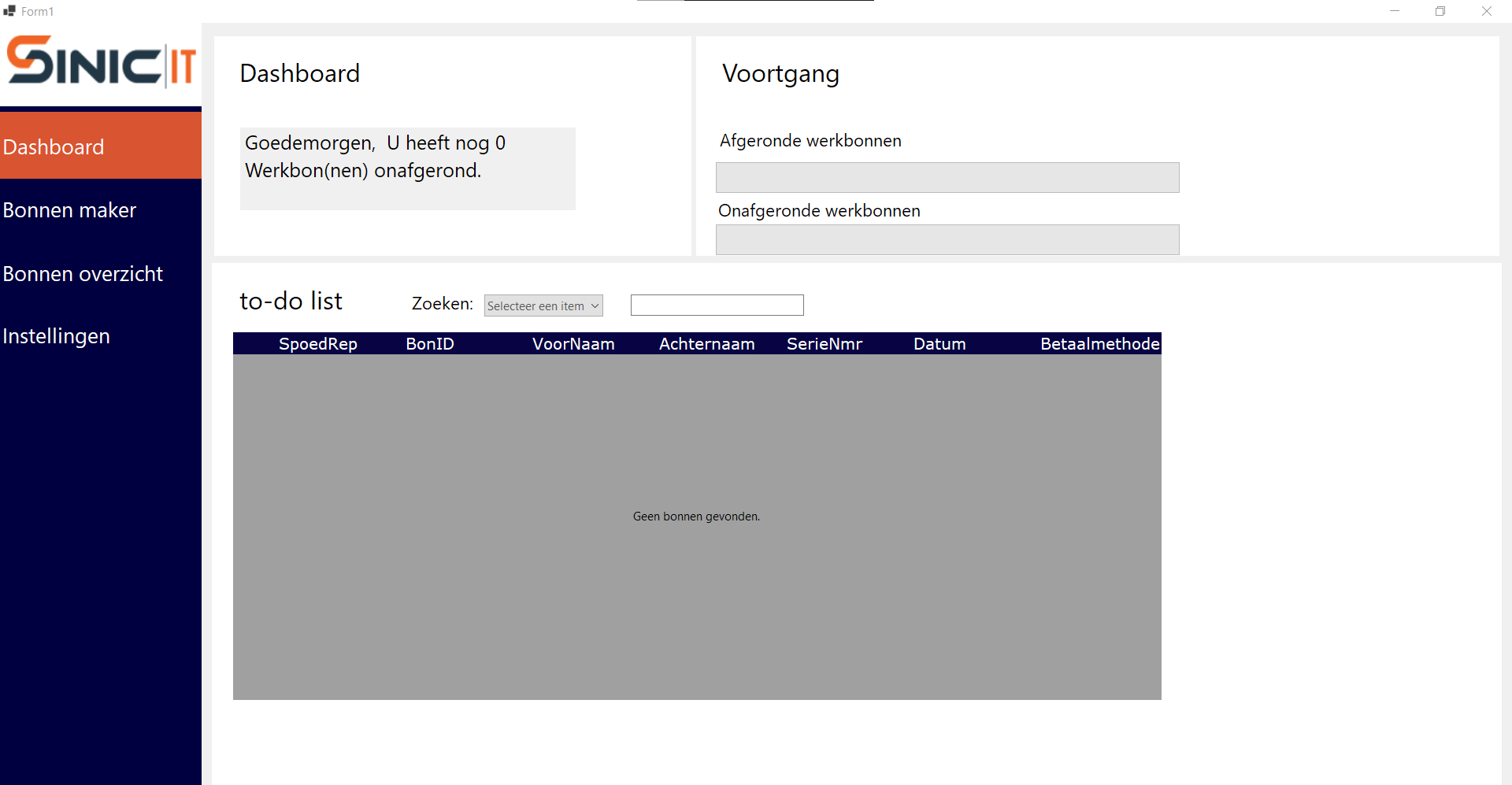Expand the 'Selecteer een item' dropdown
The width and height of the screenshot is (1512, 785).
point(543,305)
